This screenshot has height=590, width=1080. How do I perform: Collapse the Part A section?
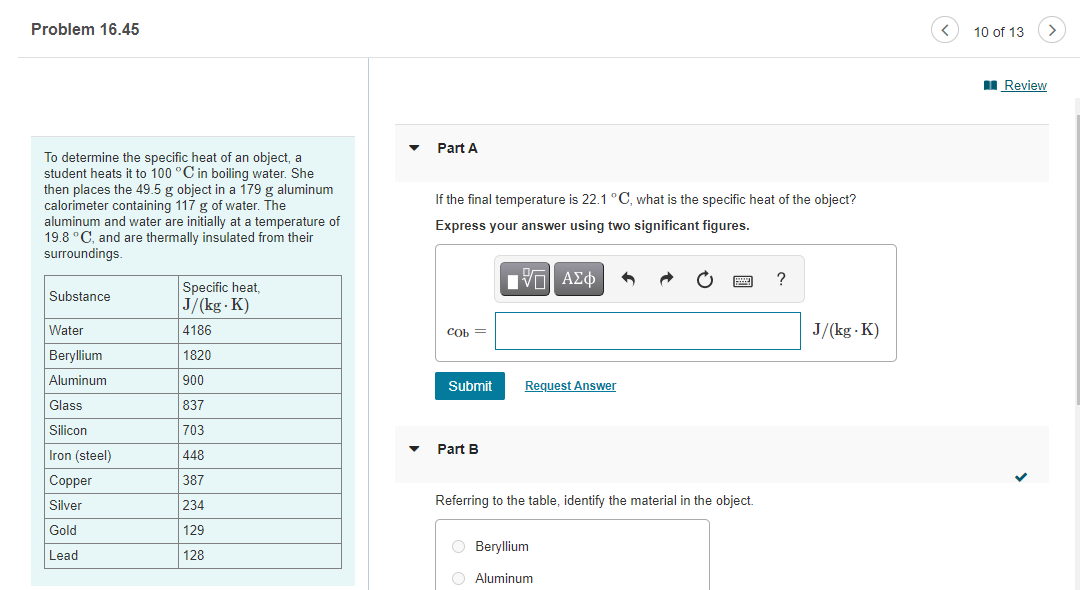click(x=414, y=148)
